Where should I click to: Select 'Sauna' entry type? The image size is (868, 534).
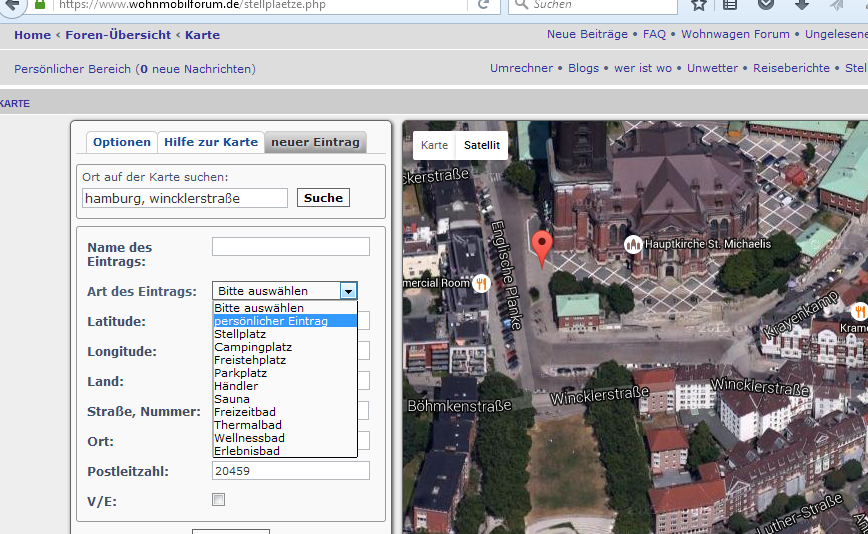click(285, 399)
